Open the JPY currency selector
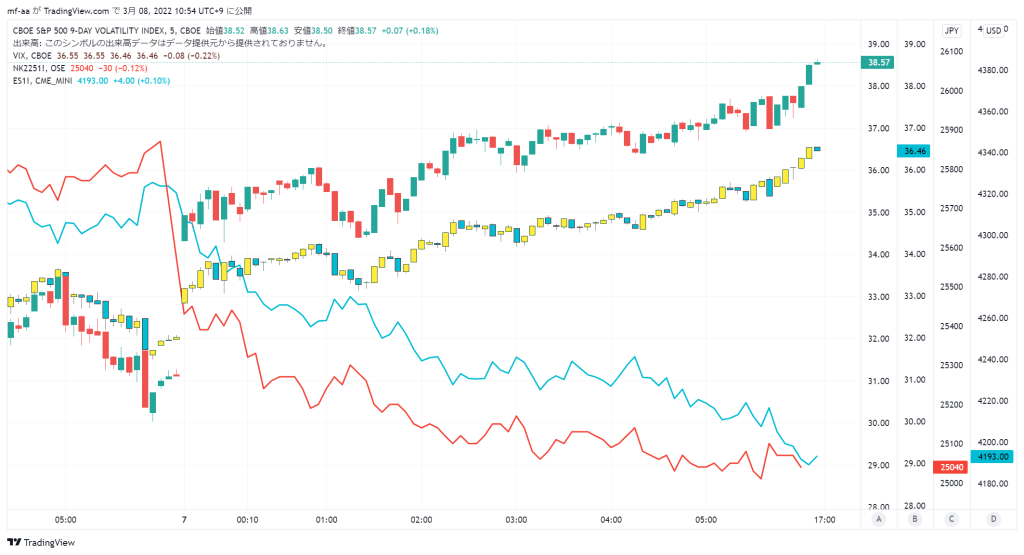Viewport: 1024px width, 555px height. coord(952,31)
